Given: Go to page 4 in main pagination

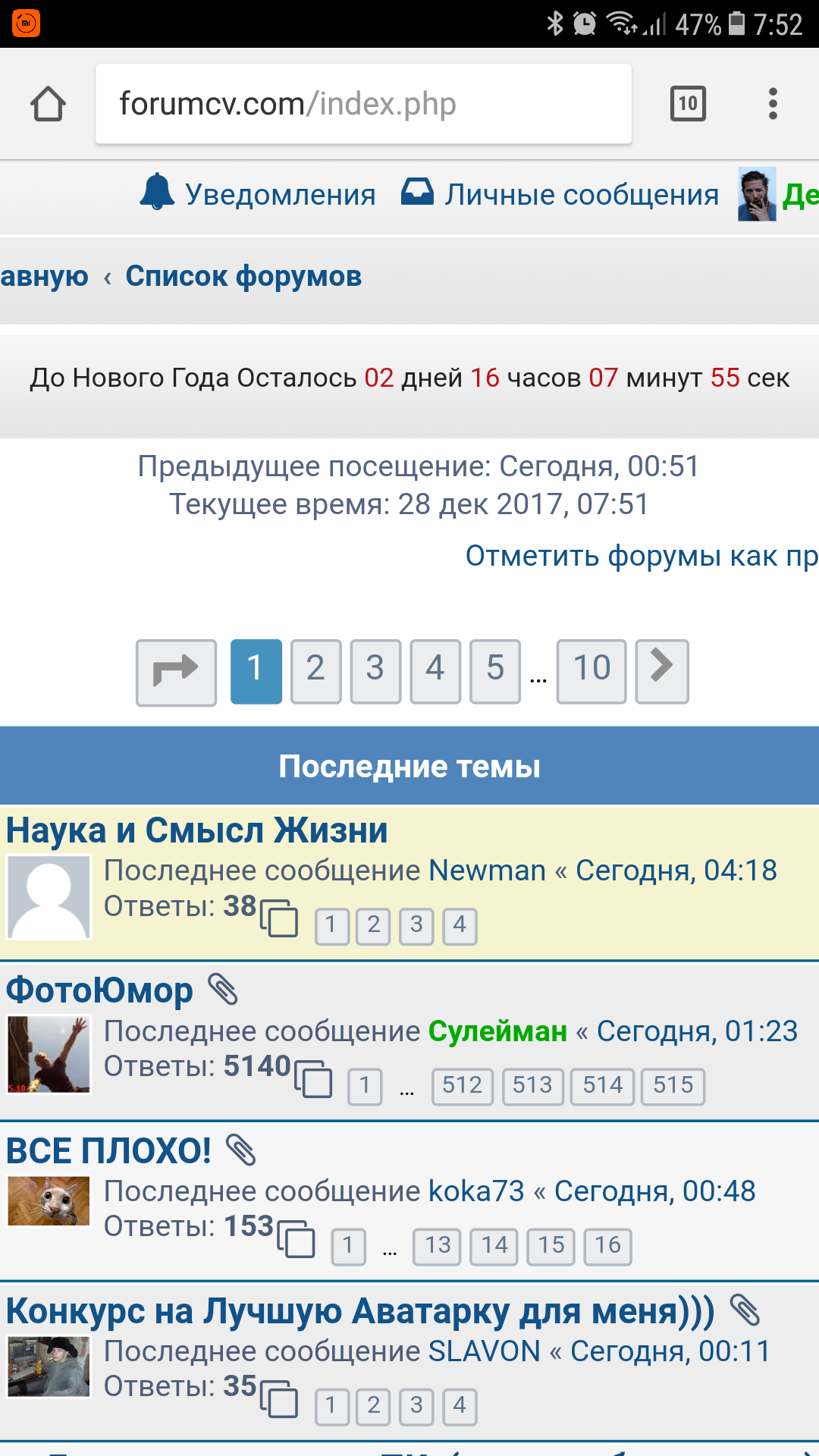Looking at the screenshot, I should (435, 671).
